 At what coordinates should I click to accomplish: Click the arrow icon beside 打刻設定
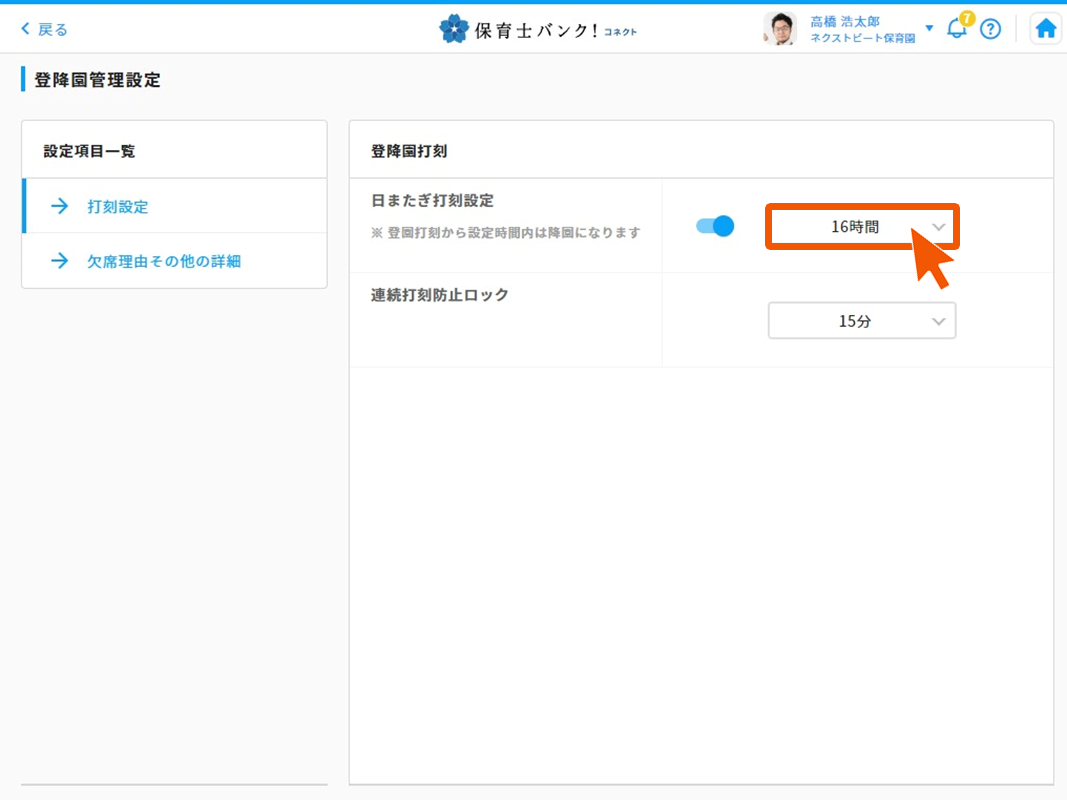tap(60, 206)
